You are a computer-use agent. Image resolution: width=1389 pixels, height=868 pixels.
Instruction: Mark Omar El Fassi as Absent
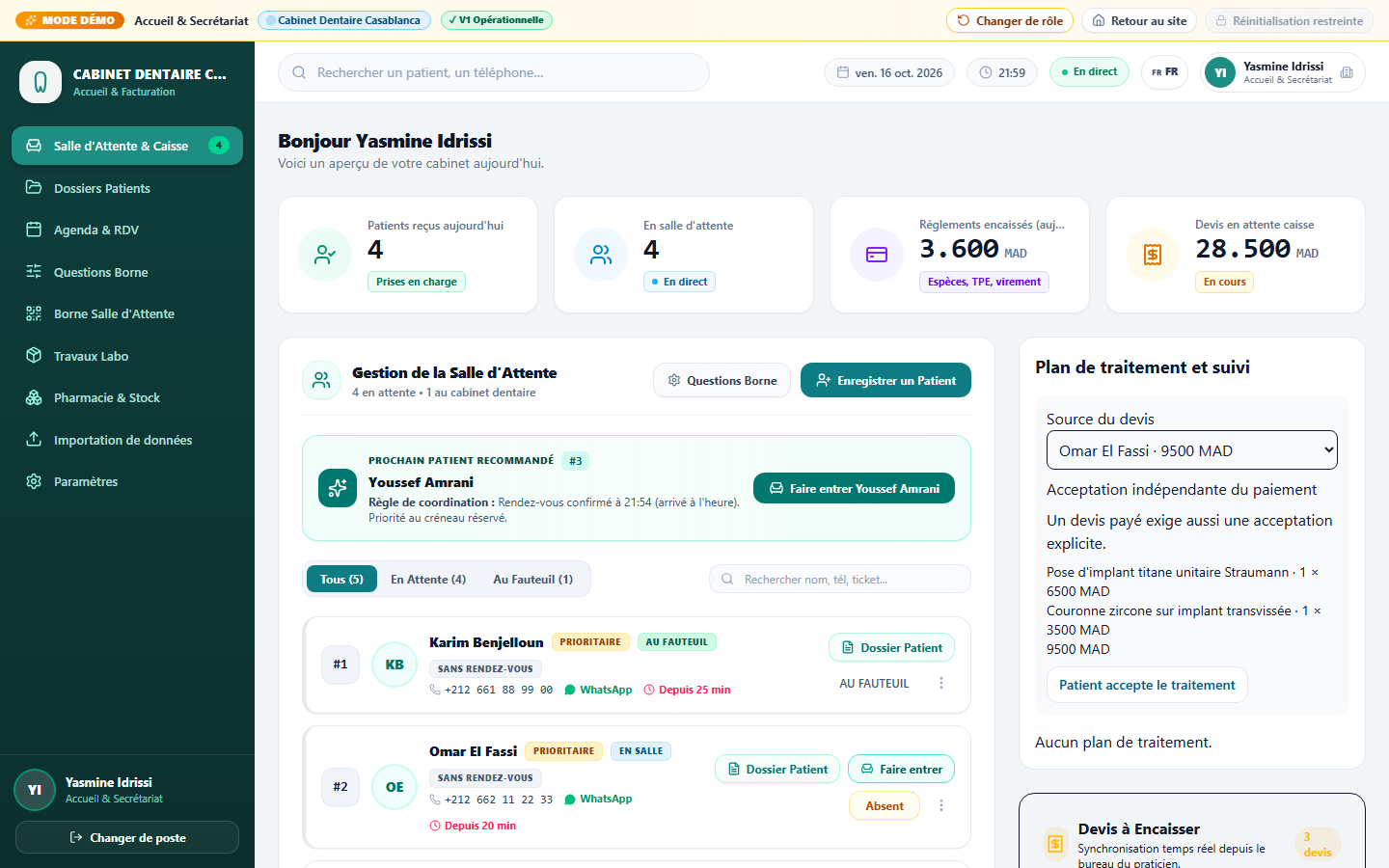(885, 805)
